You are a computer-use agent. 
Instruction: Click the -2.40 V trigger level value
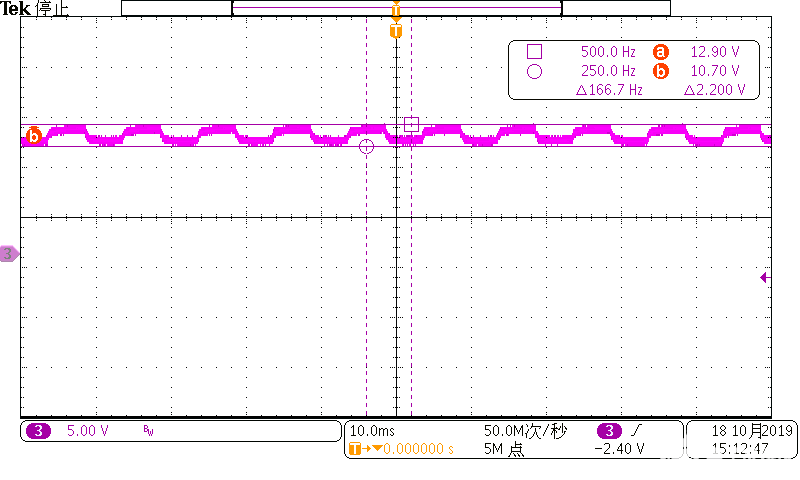pos(619,449)
